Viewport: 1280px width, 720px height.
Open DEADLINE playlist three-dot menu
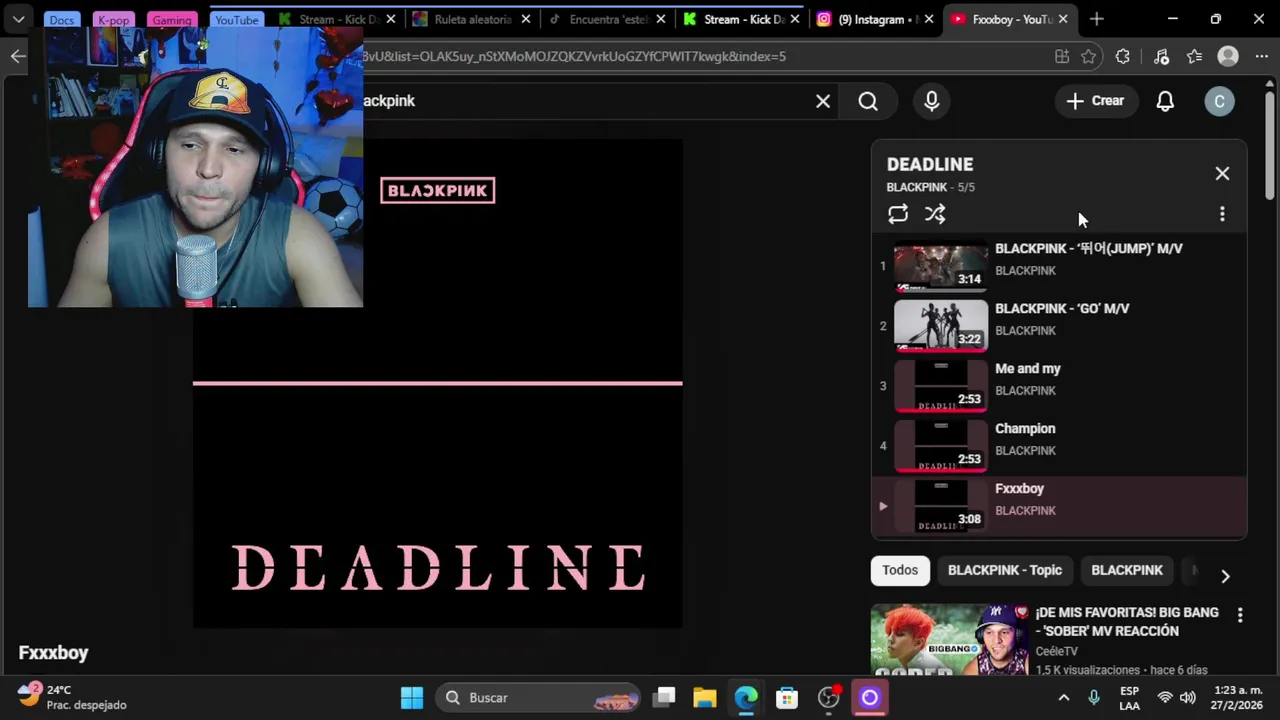[1222, 214]
